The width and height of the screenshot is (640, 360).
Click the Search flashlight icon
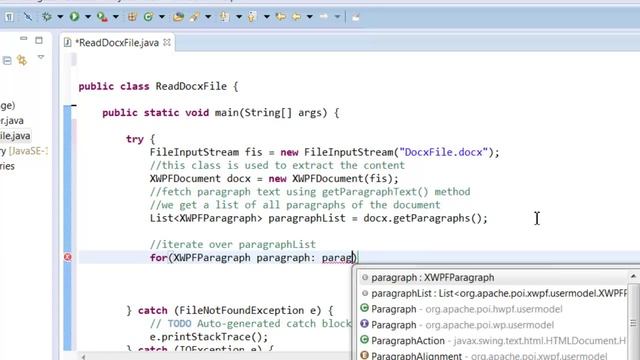coord(195,17)
